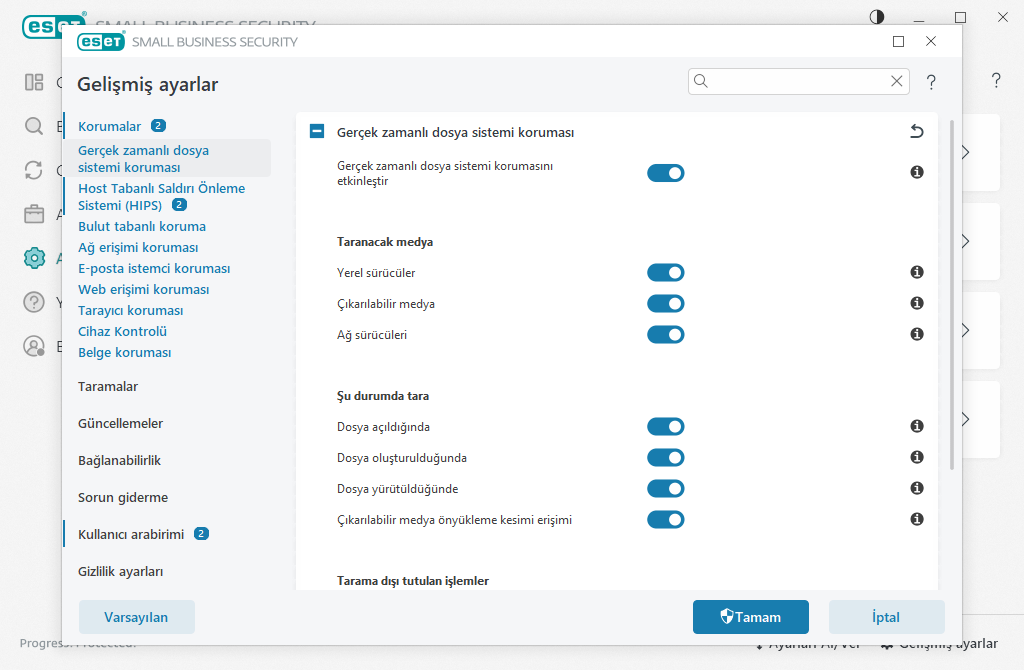The width and height of the screenshot is (1024, 670).
Task: Click the Varsayılan button
Action: click(x=136, y=617)
